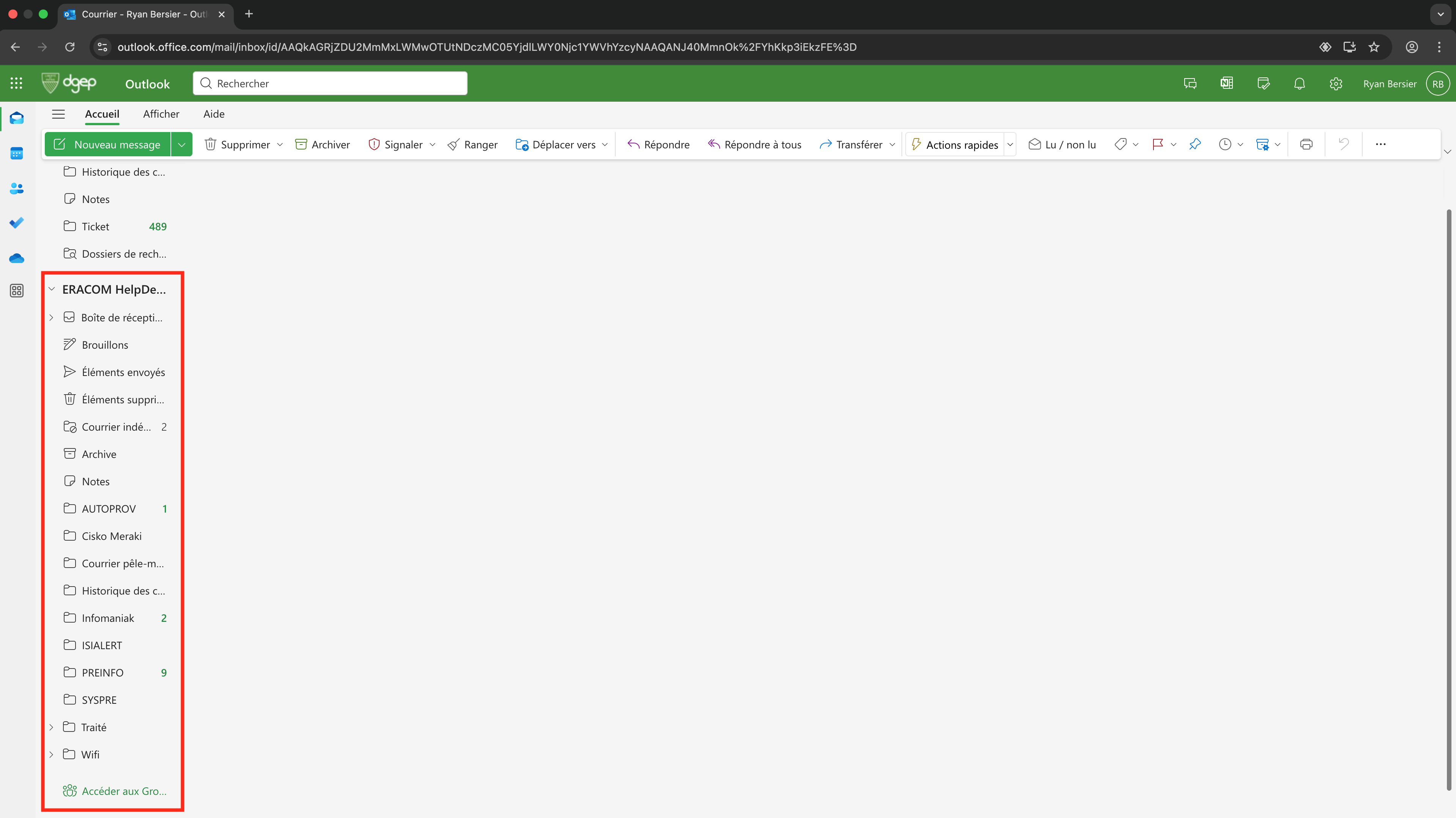The image size is (1456, 818).
Task: Open the Calendar icon in left rail
Action: pyautogui.click(x=16, y=153)
